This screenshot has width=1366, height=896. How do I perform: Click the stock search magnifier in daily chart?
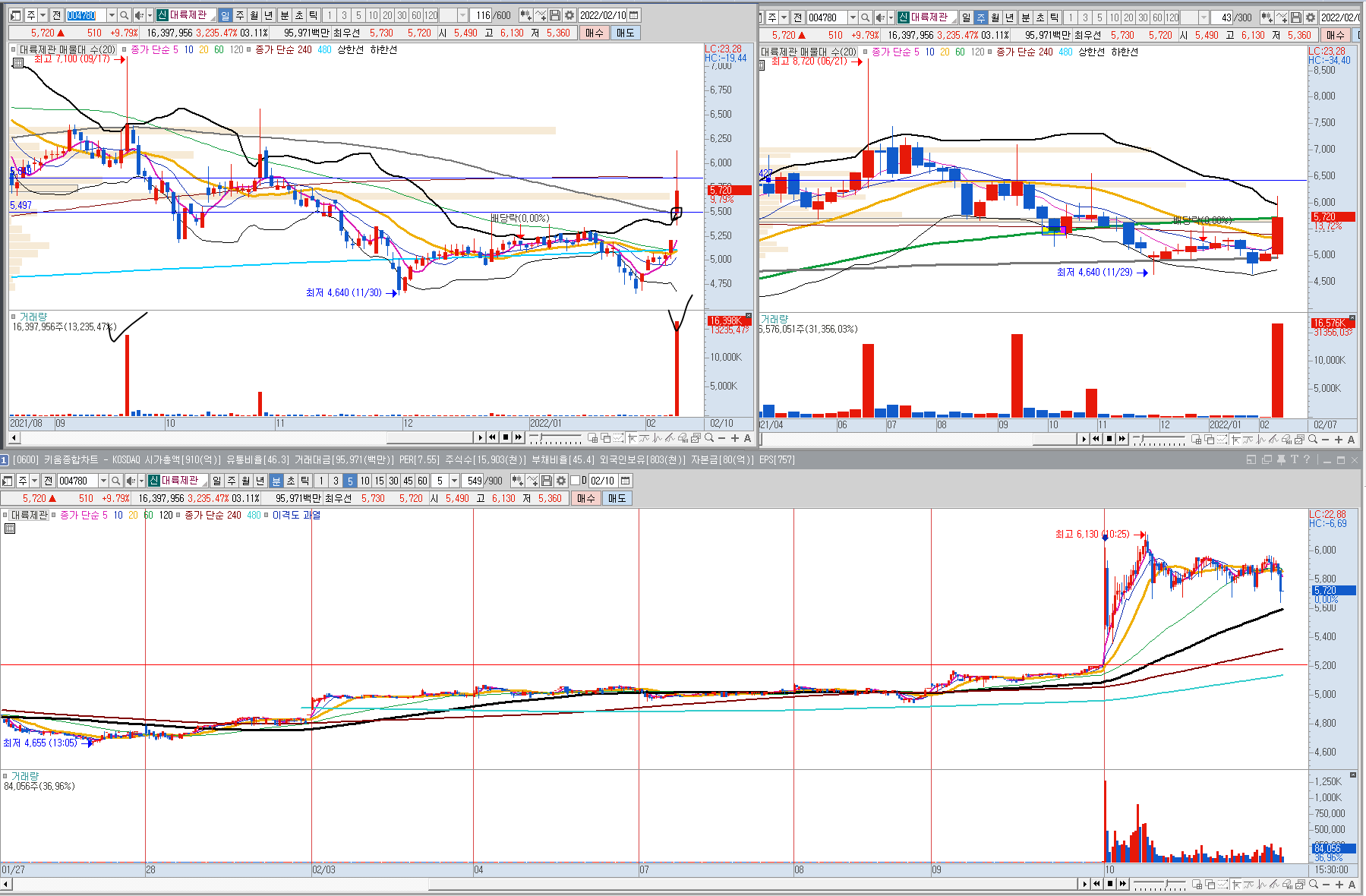124,15
